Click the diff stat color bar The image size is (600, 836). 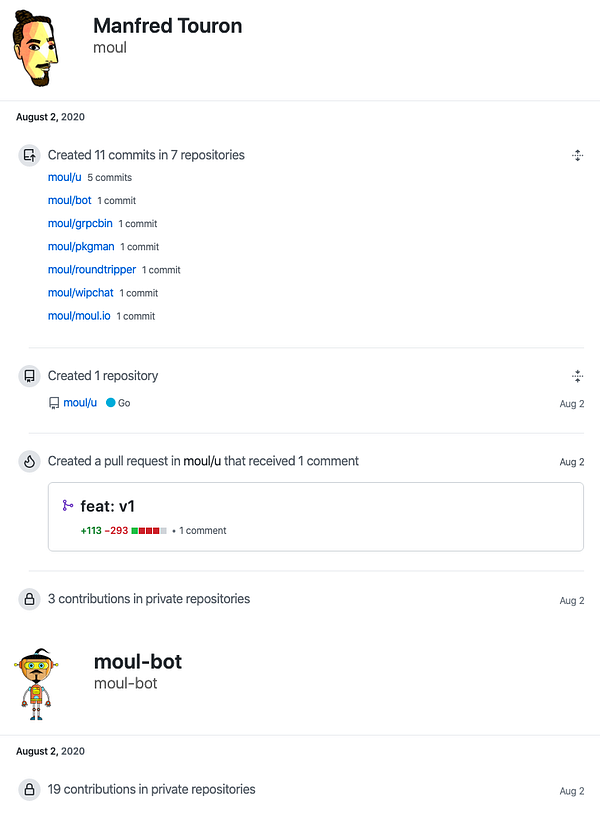click(149, 530)
